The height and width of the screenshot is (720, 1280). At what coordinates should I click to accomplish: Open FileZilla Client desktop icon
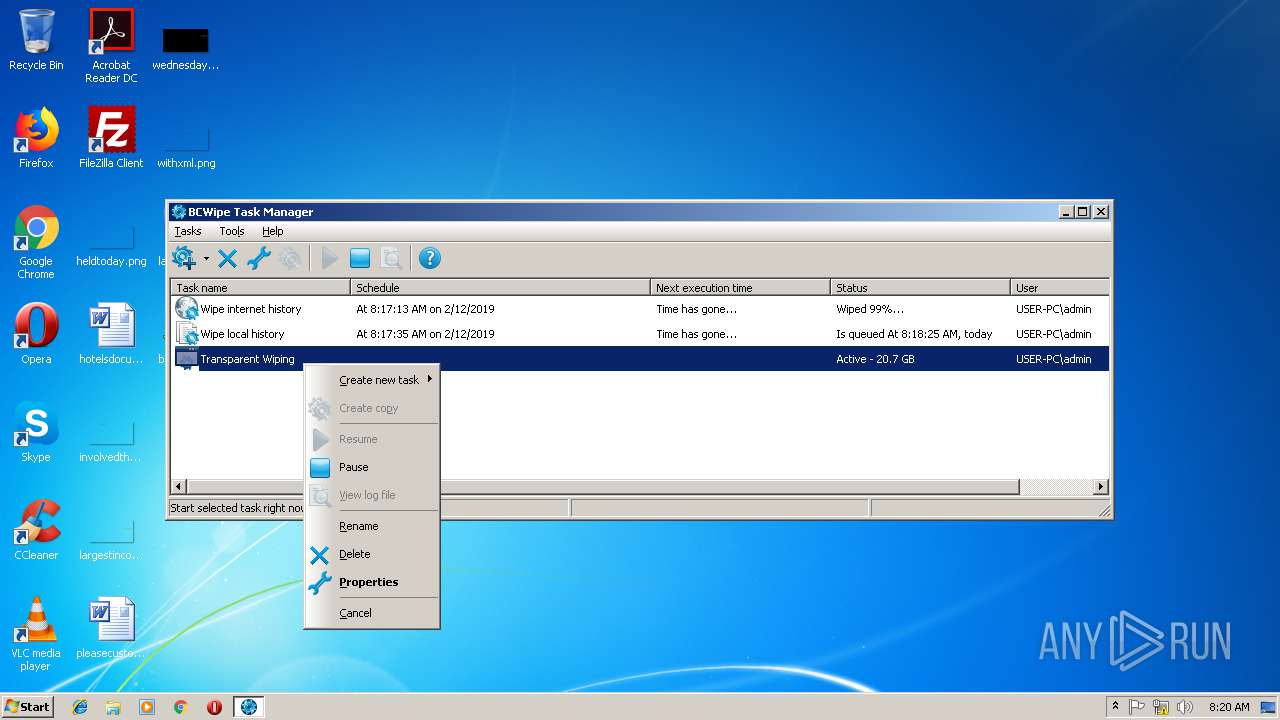click(111, 138)
